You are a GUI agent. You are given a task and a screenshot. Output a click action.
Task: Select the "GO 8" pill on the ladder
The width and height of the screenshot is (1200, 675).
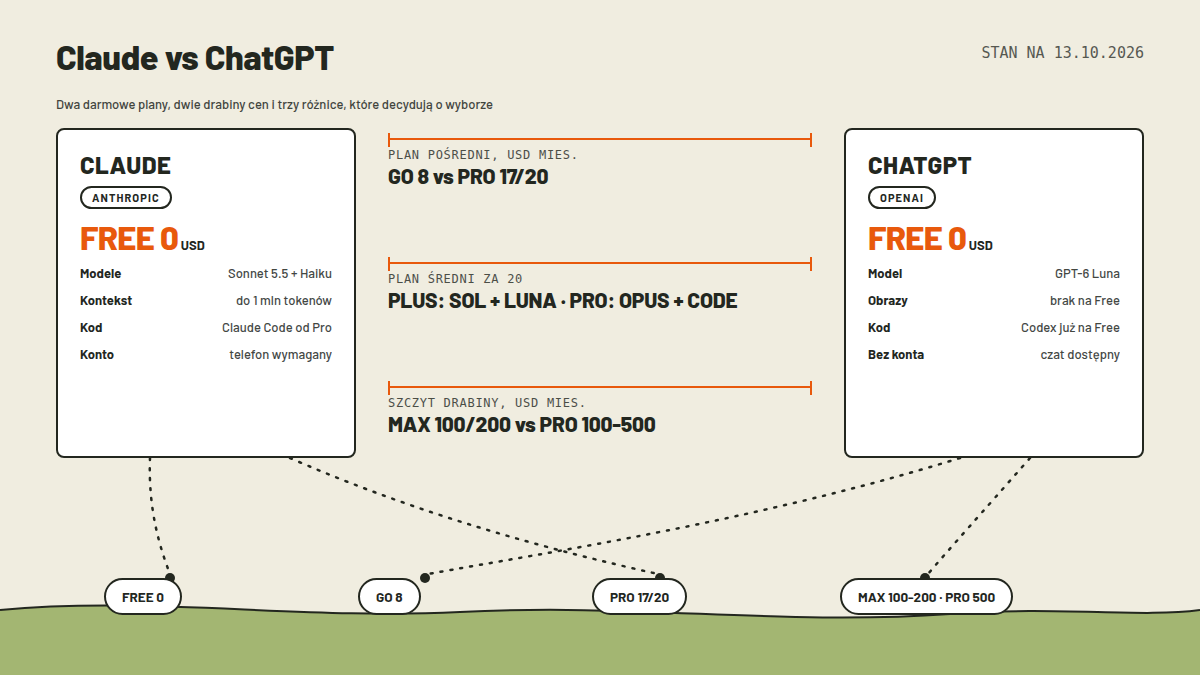(x=389, y=597)
